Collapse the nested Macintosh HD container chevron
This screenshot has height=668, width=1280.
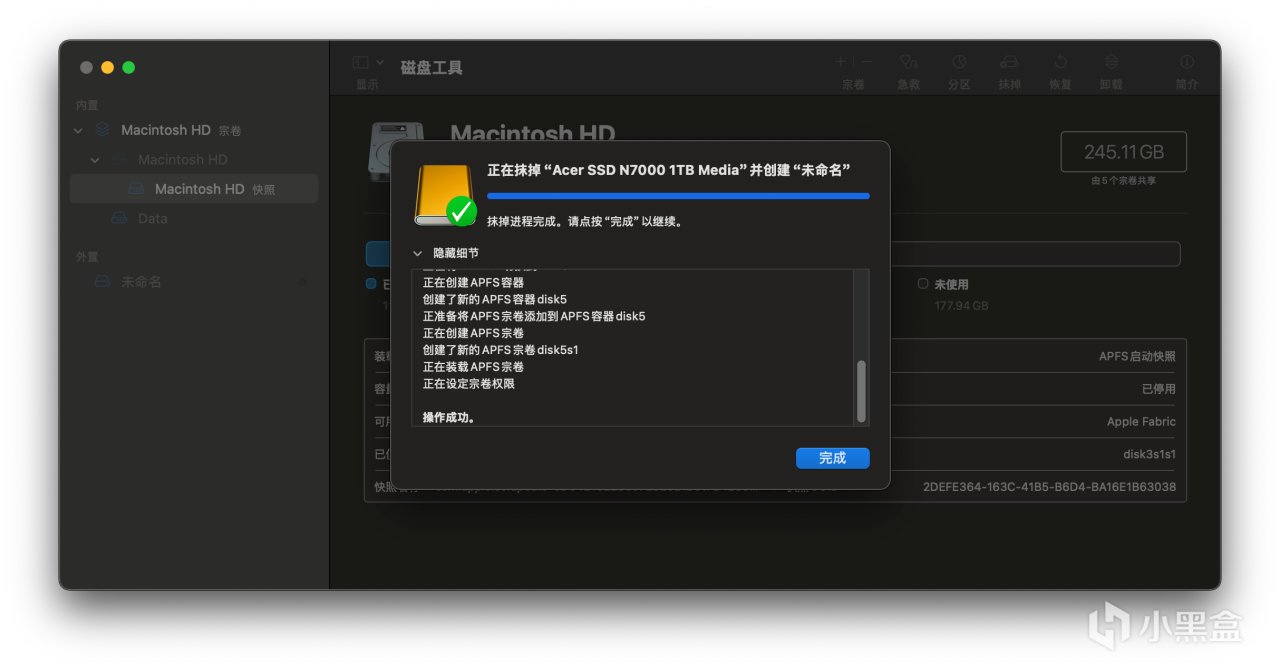point(95,160)
